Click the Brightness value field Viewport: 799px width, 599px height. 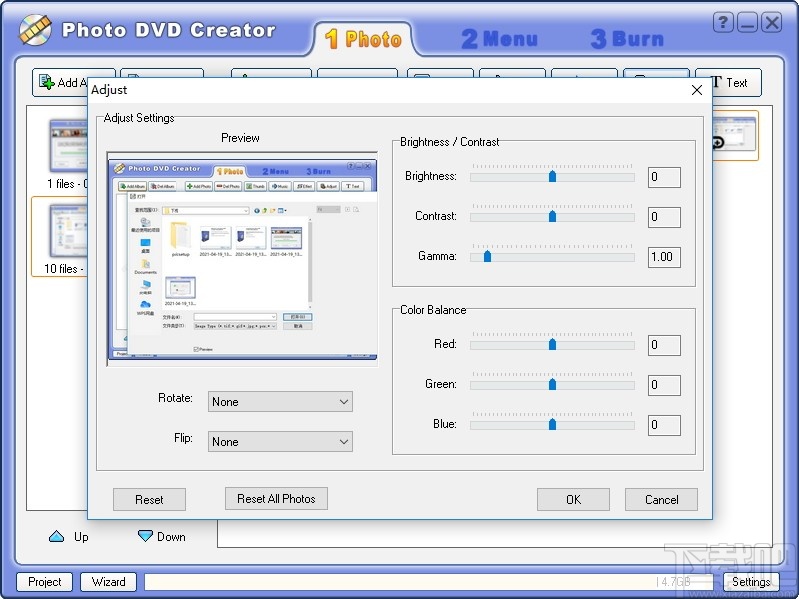click(x=664, y=177)
